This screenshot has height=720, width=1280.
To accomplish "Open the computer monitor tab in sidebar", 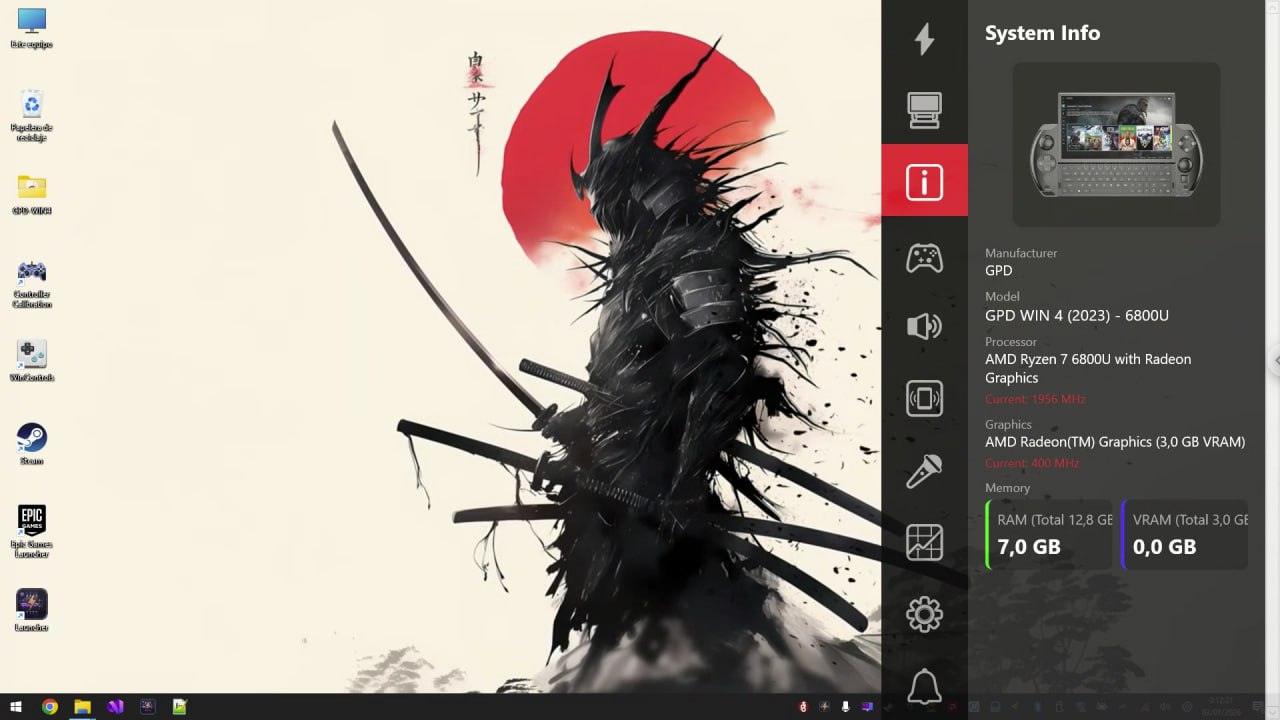I will coord(924,110).
